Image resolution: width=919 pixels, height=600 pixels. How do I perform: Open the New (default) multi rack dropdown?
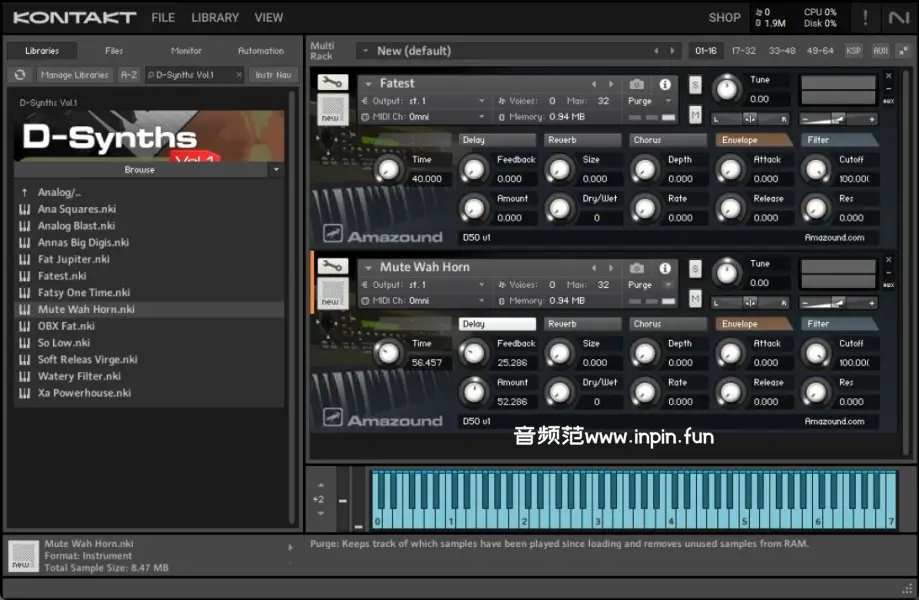(x=365, y=51)
